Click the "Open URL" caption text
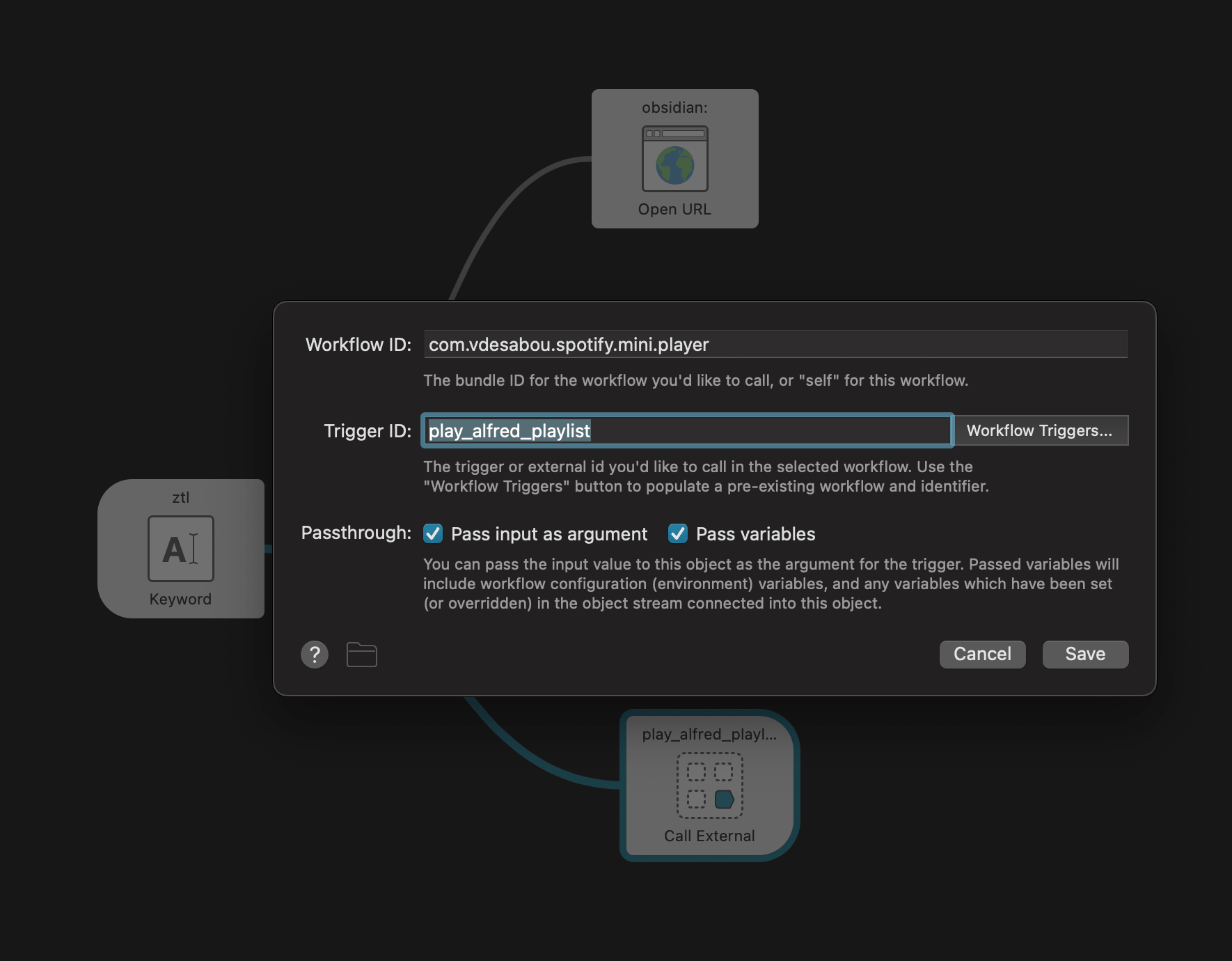 pos(674,209)
